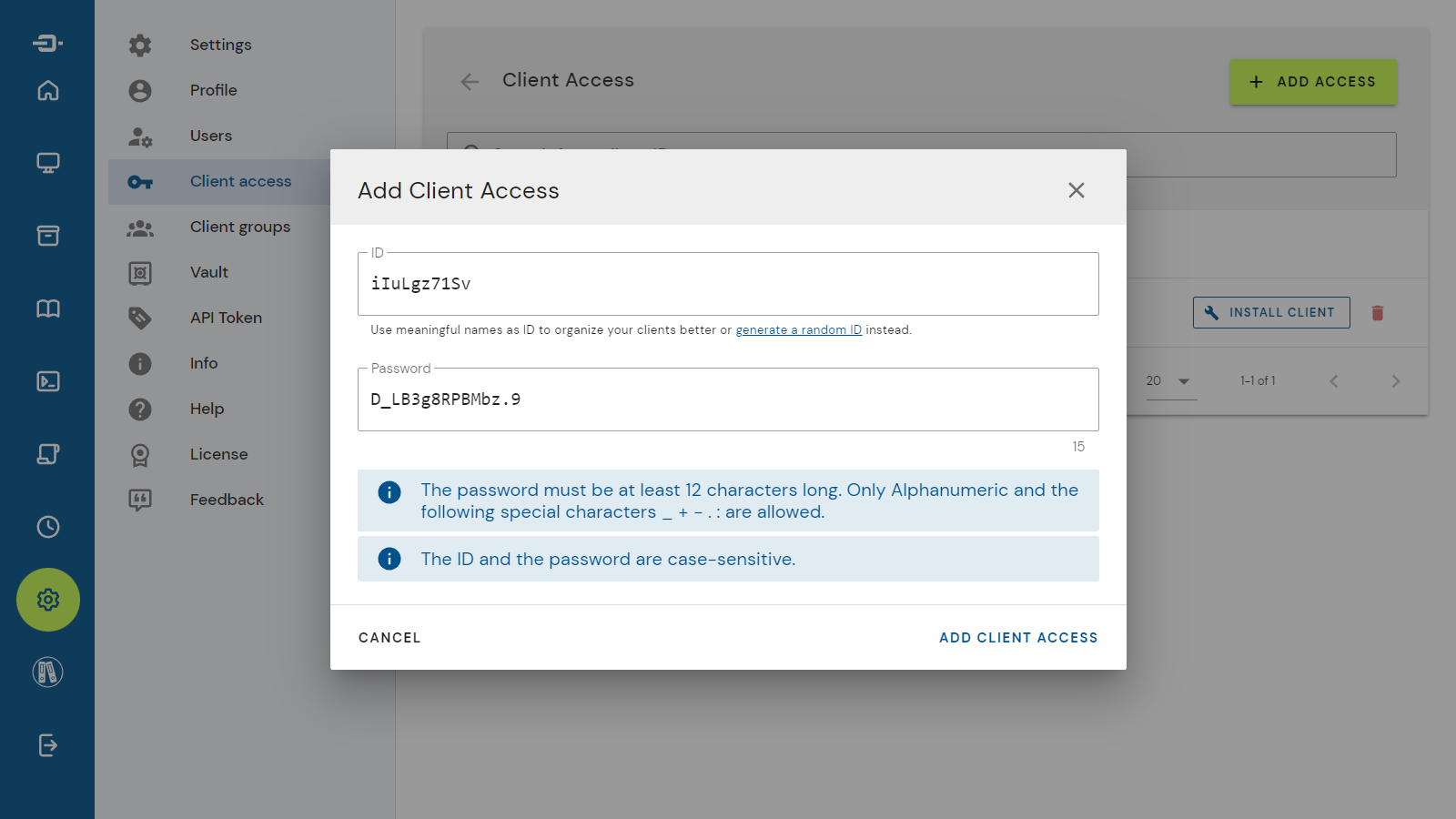Click into the Password input field
Image resolution: width=1456 pixels, height=819 pixels.
[728, 399]
